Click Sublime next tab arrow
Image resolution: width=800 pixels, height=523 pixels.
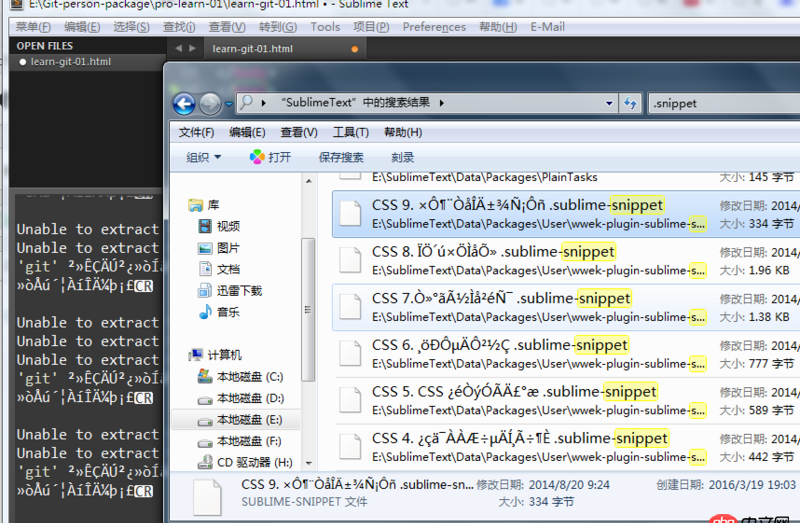click(x=192, y=48)
